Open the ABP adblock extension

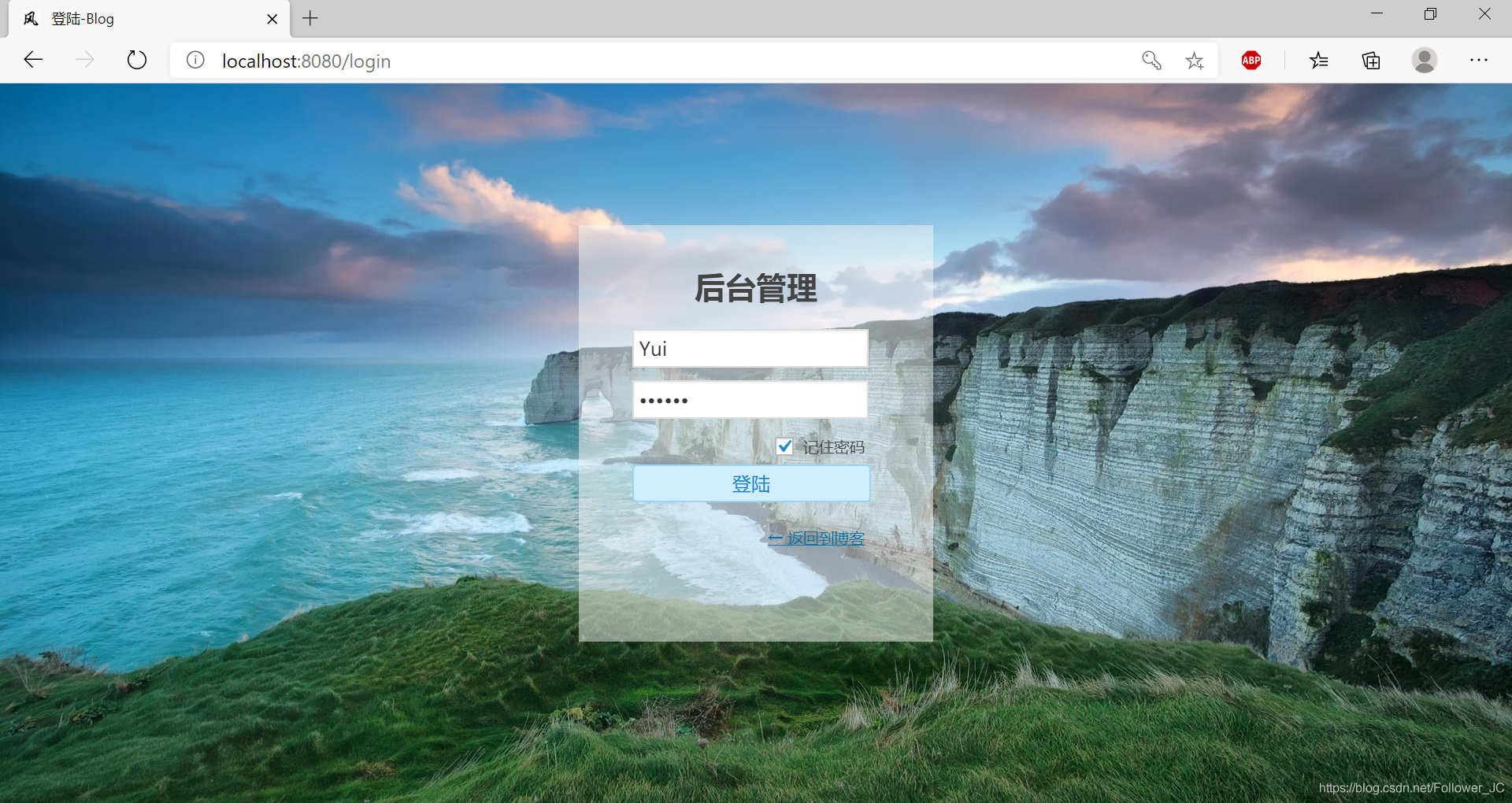pyautogui.click(x=1251, y=61)
